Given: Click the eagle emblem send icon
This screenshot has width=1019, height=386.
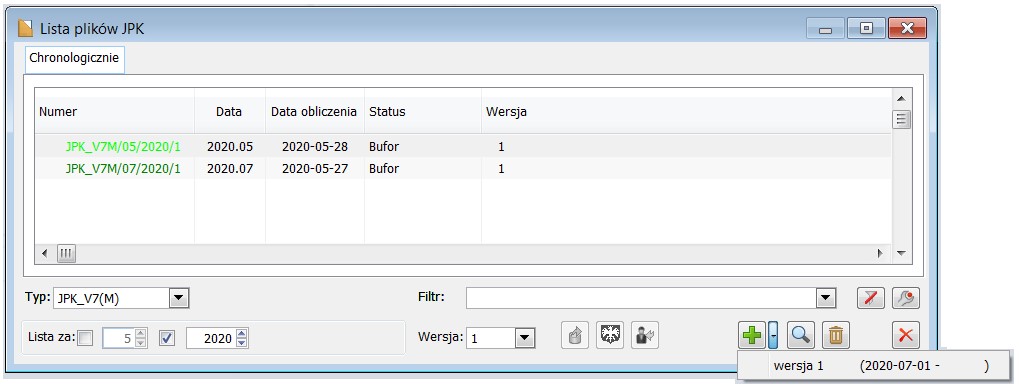Looking at the screenshot, I should [610, 335].
